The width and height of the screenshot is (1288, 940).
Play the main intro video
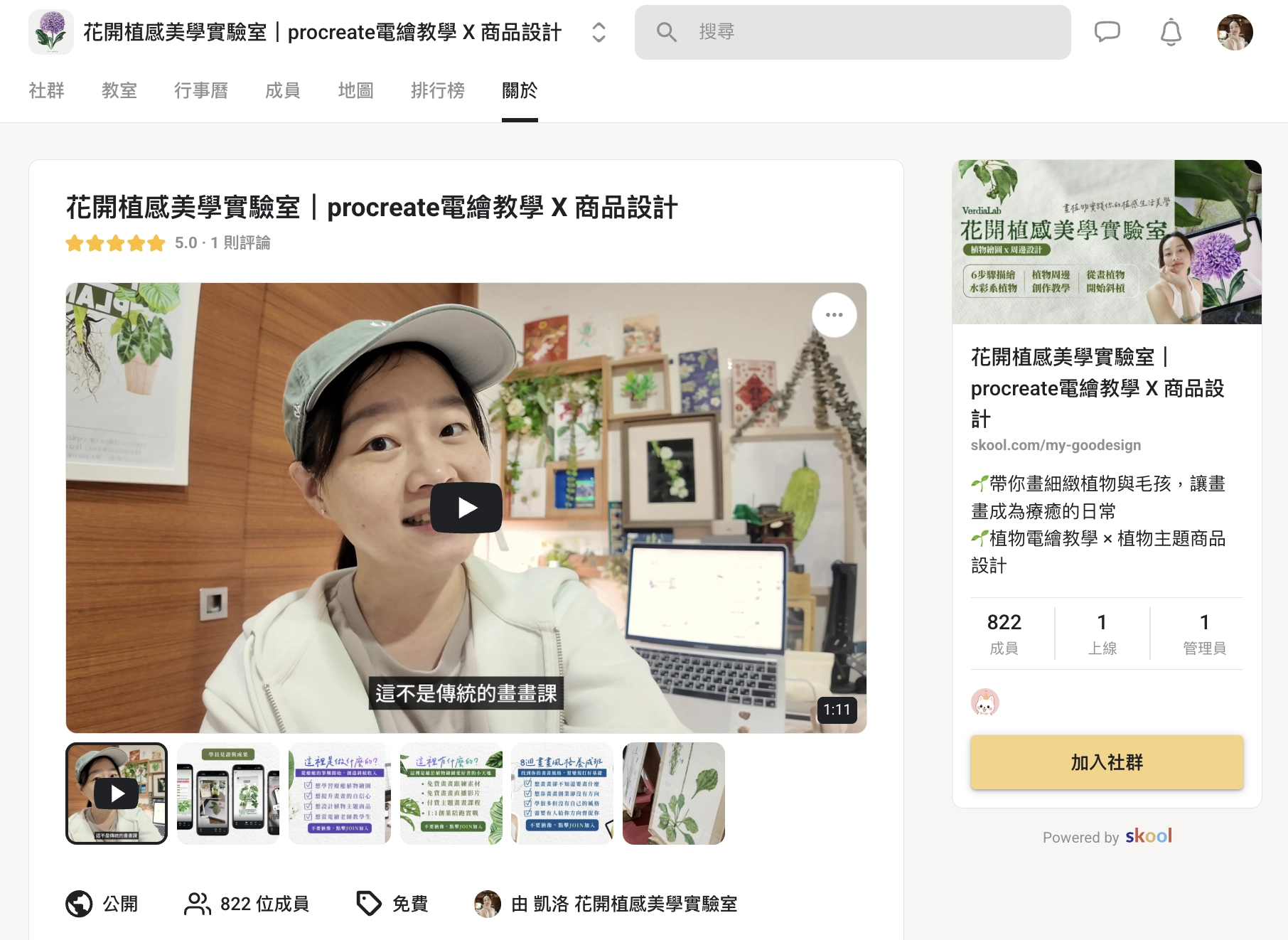click(466, 508)
